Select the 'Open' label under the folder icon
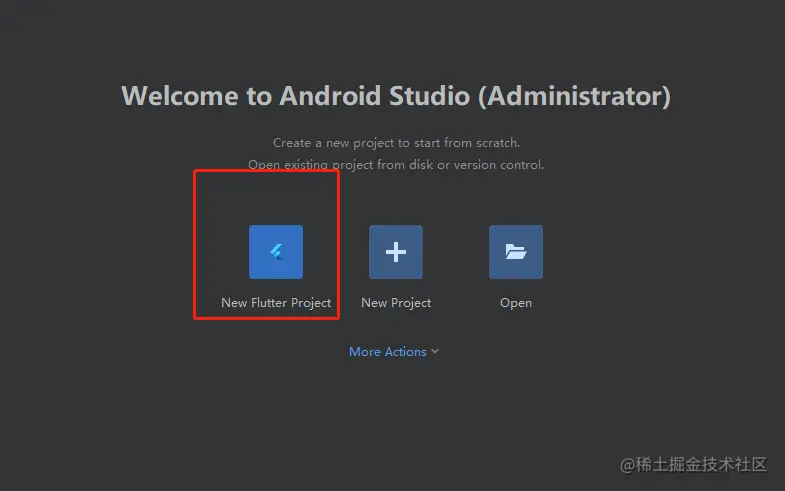Viewport: 785px width, 491px height. tap(516, 303)
